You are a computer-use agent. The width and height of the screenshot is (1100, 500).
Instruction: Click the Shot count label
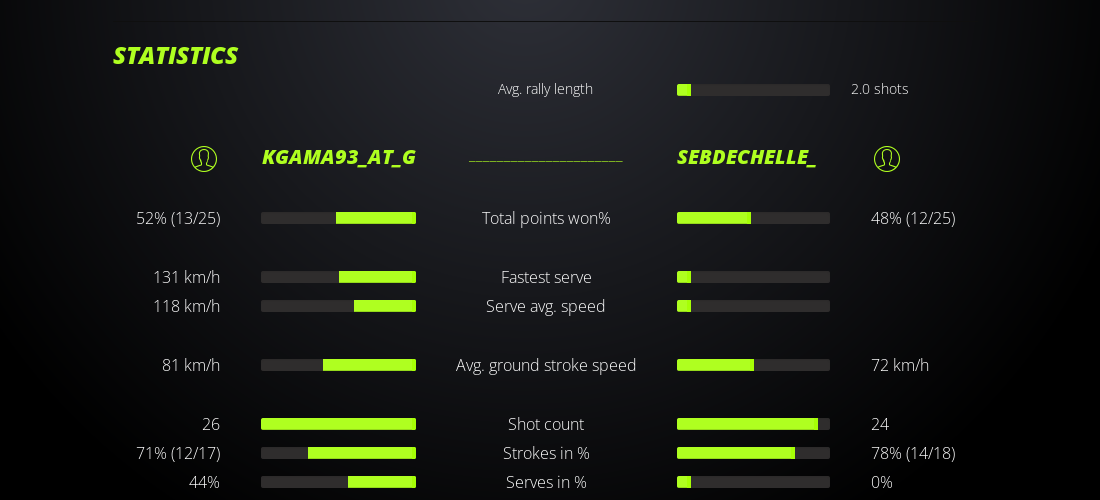546,424
